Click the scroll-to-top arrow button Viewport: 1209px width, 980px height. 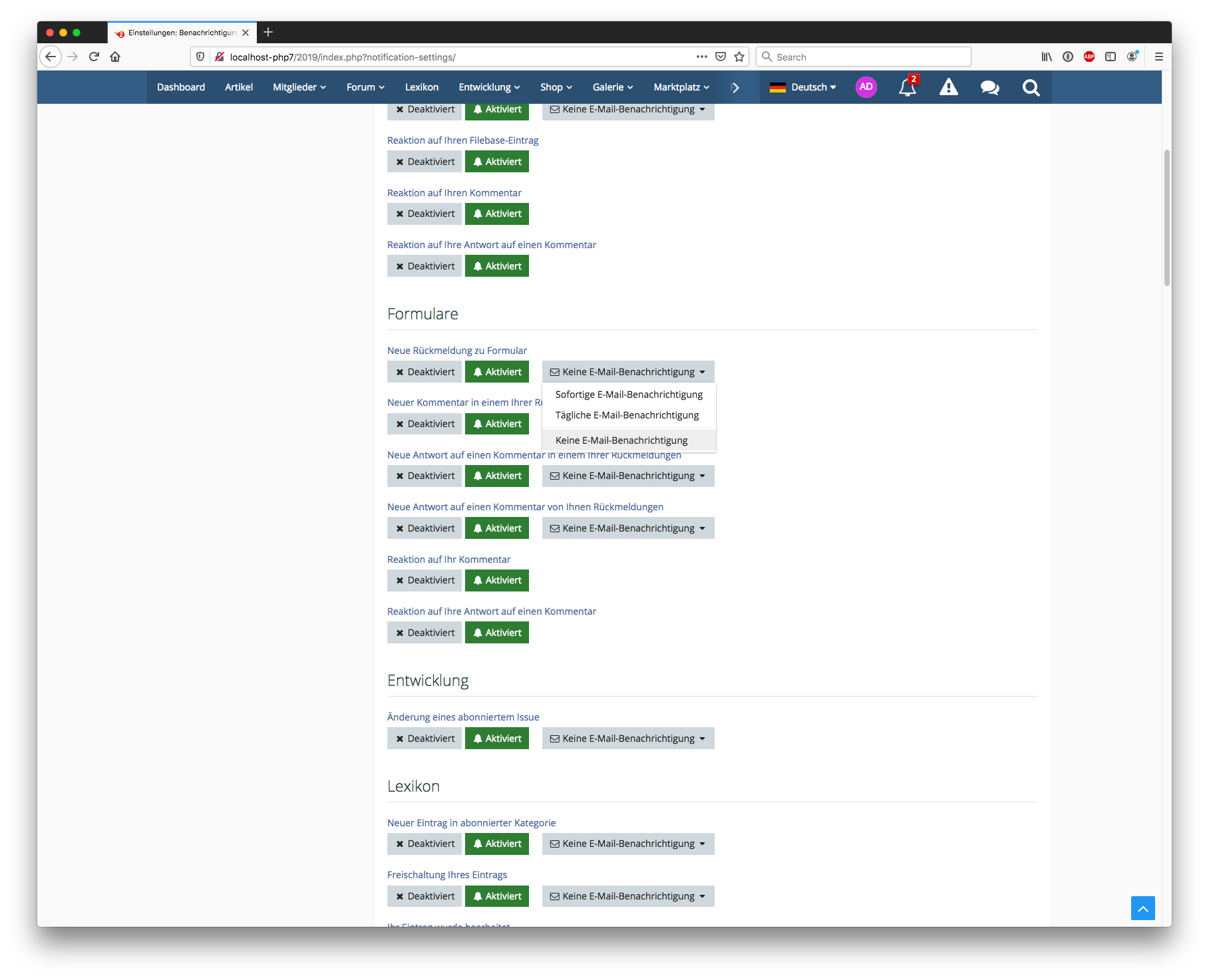(1142, 908)
